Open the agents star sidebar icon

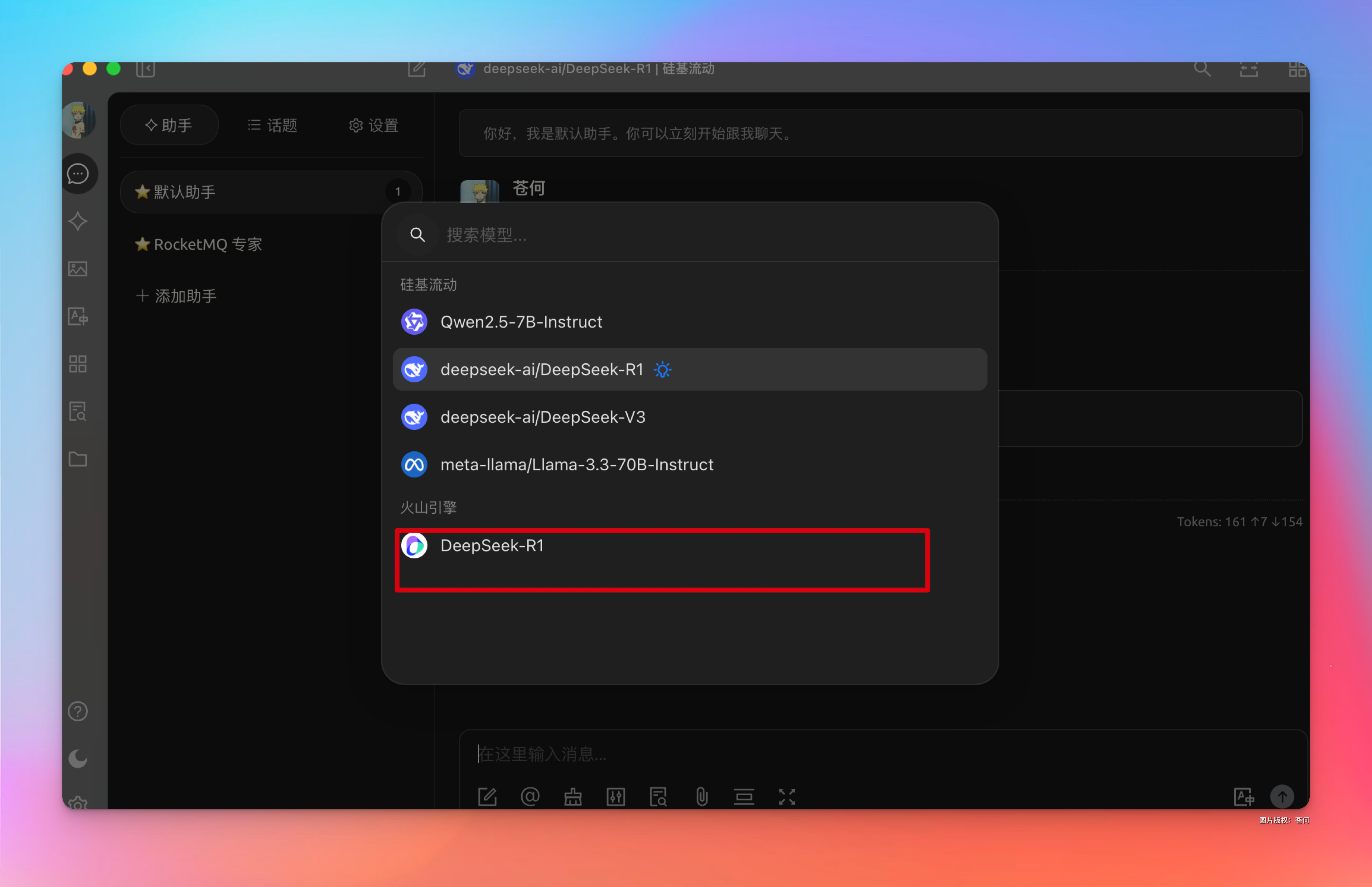78,221
